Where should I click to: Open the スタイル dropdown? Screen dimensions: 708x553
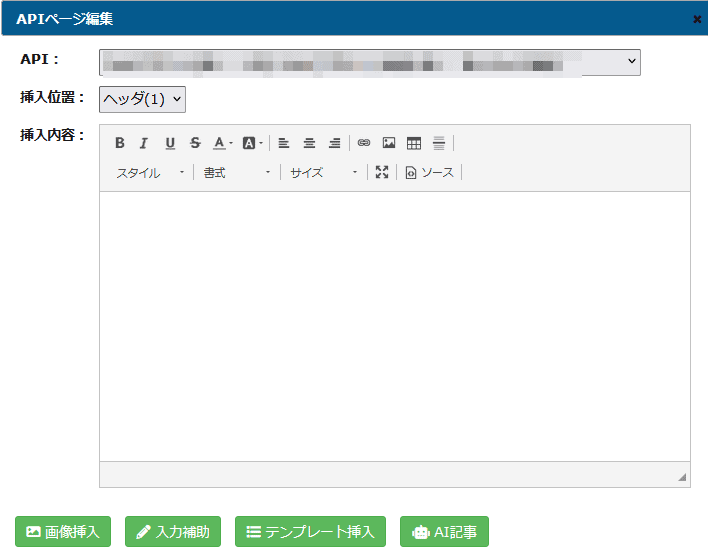point(150,173)
